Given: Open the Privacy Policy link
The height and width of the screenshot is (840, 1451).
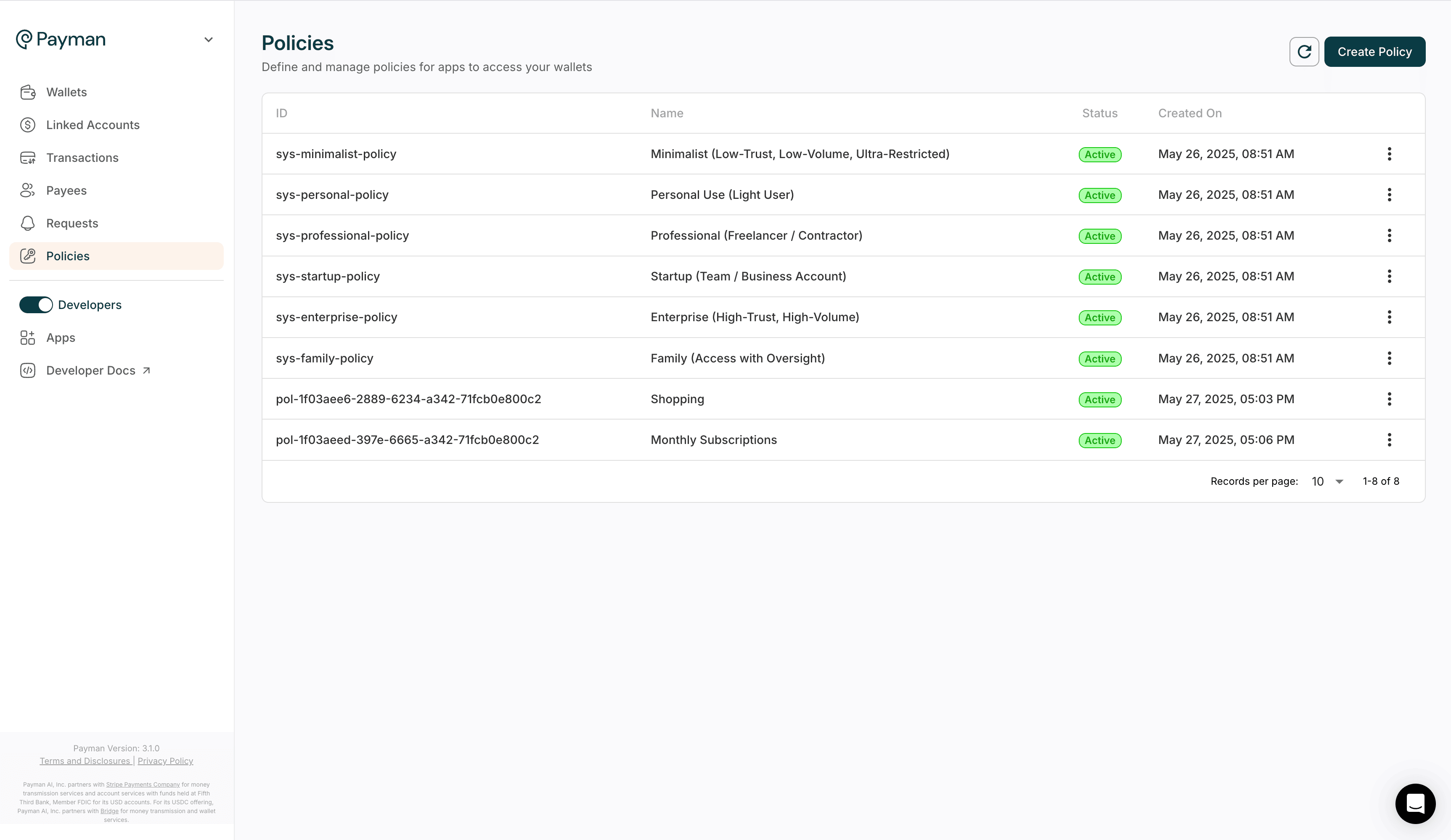Looking at the screenshot, I should tap(165, 761).
